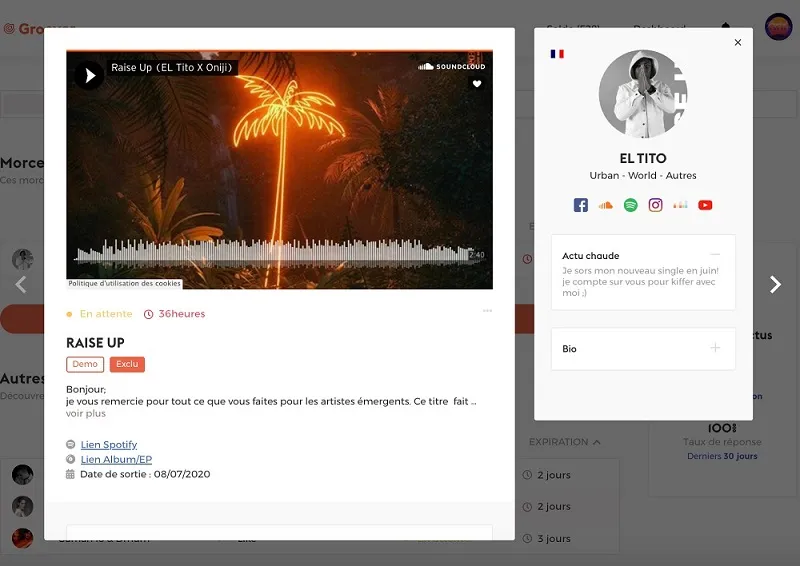Open EL TITO's Facebook page
This screenshot has height=566, width=800.
(581, 205)
